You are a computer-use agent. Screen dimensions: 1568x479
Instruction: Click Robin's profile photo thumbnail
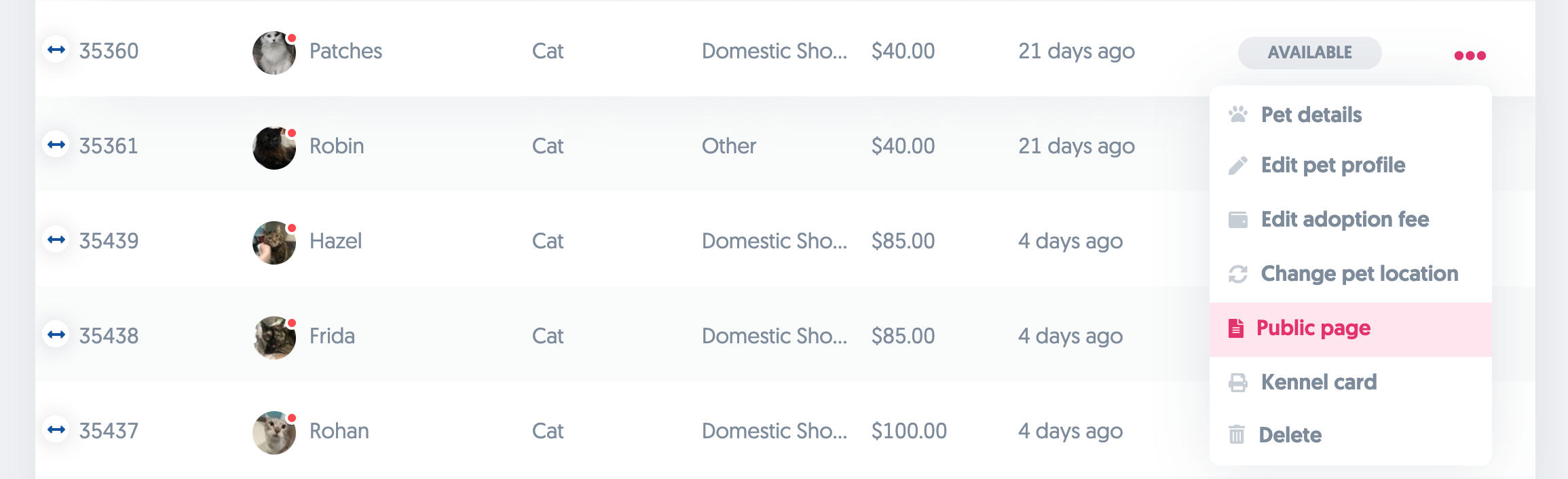(x=274, y=147)
